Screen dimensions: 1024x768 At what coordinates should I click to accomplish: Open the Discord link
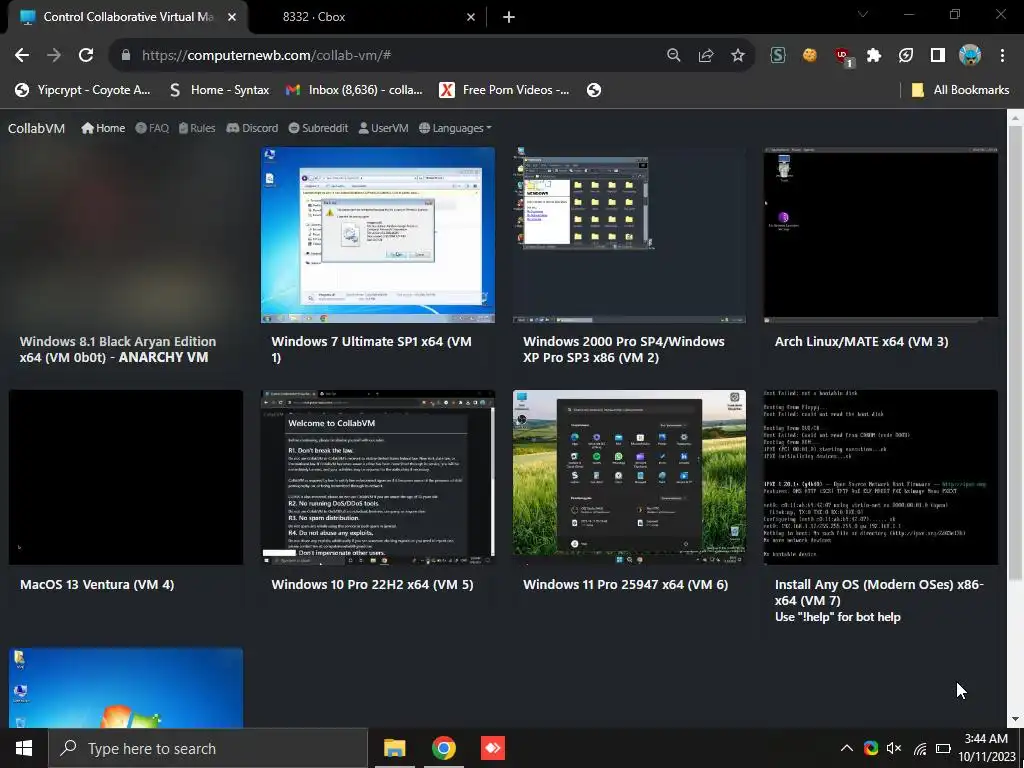[x=252, y=128]
